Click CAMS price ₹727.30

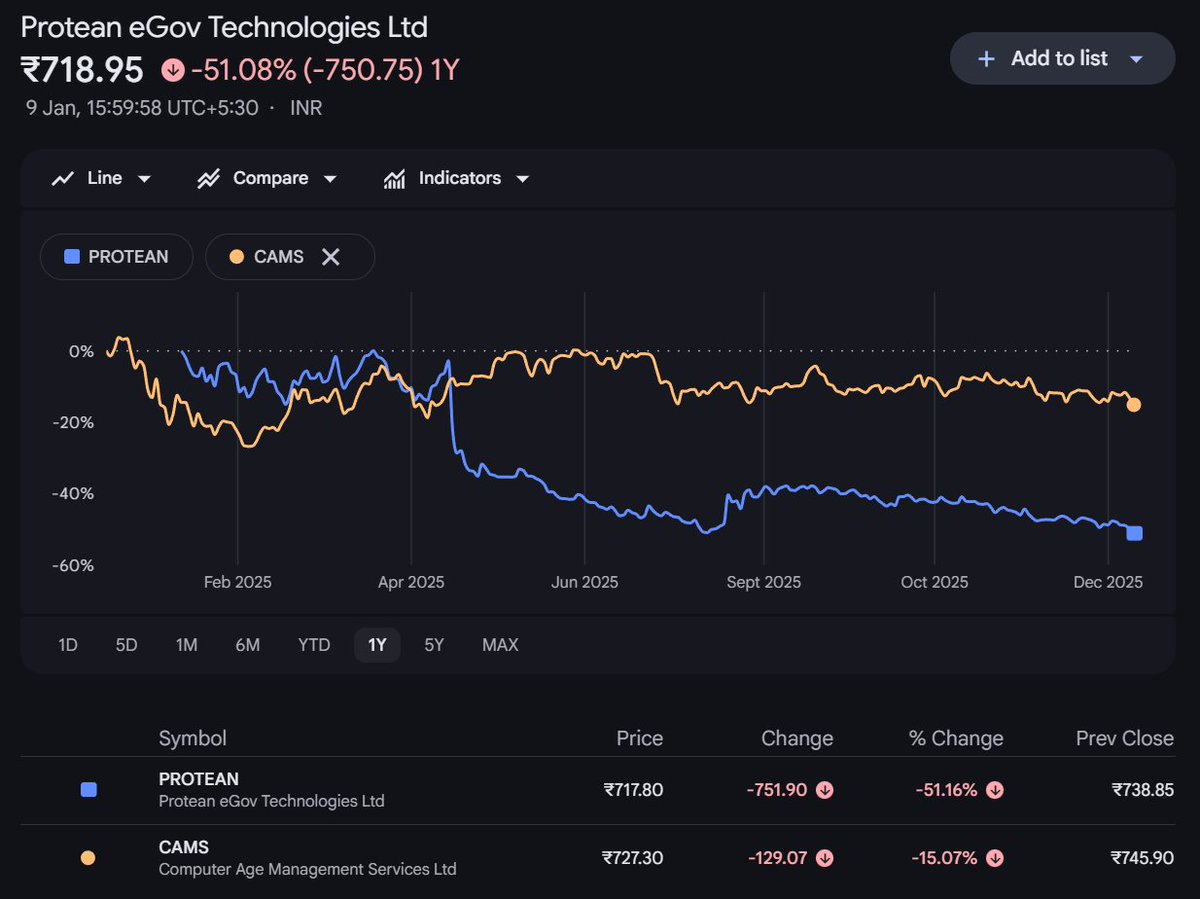coord(633,858)
